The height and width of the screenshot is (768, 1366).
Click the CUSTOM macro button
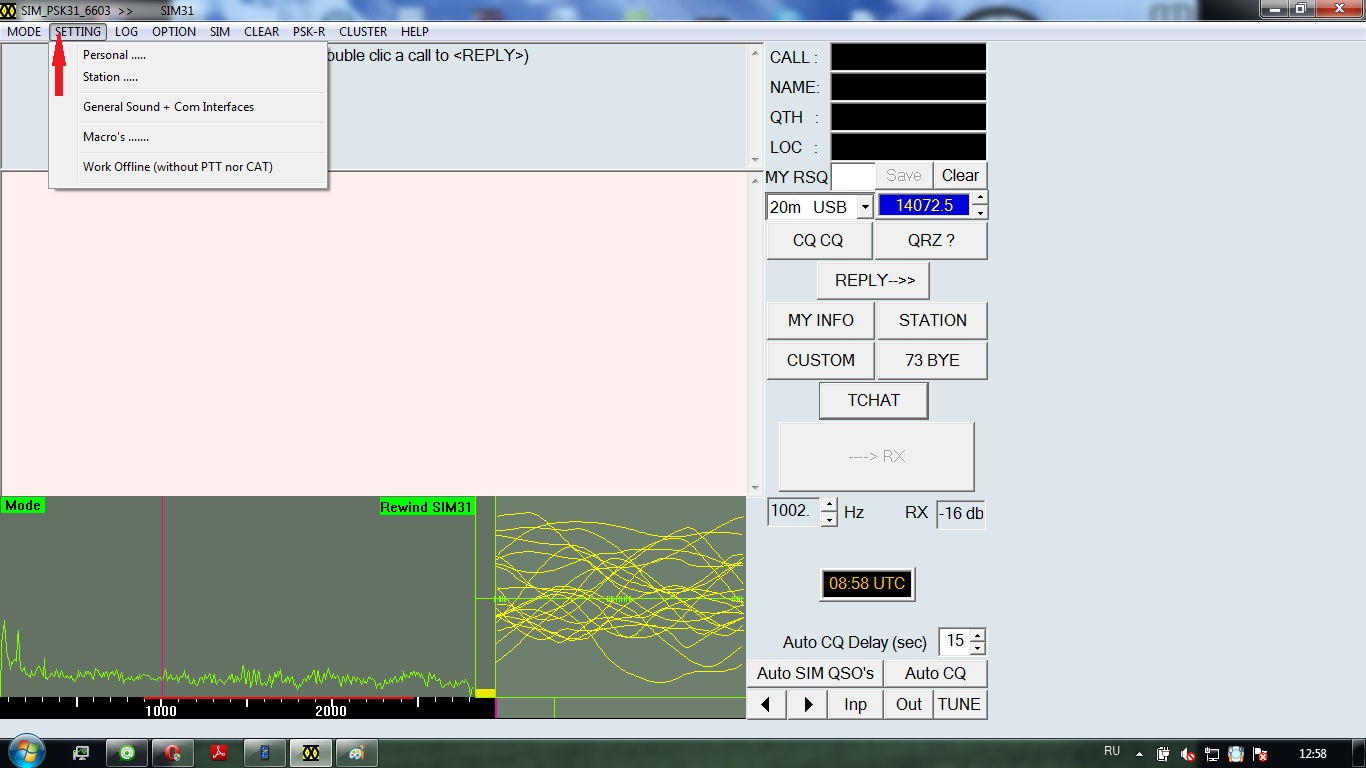[x=821, y=360]
